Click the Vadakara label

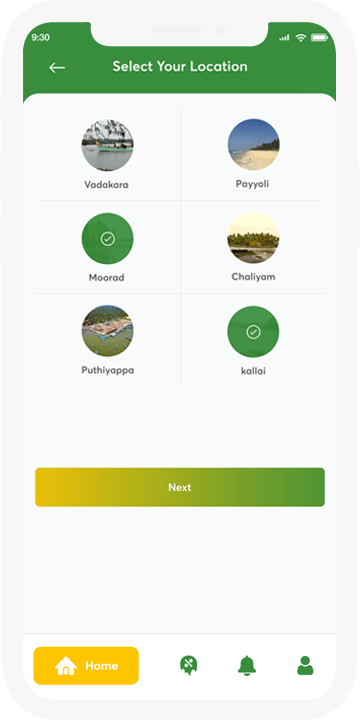click(107, 185)
